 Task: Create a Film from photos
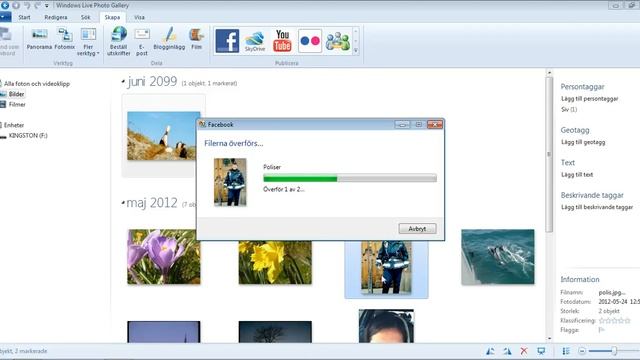pos(196,39)
